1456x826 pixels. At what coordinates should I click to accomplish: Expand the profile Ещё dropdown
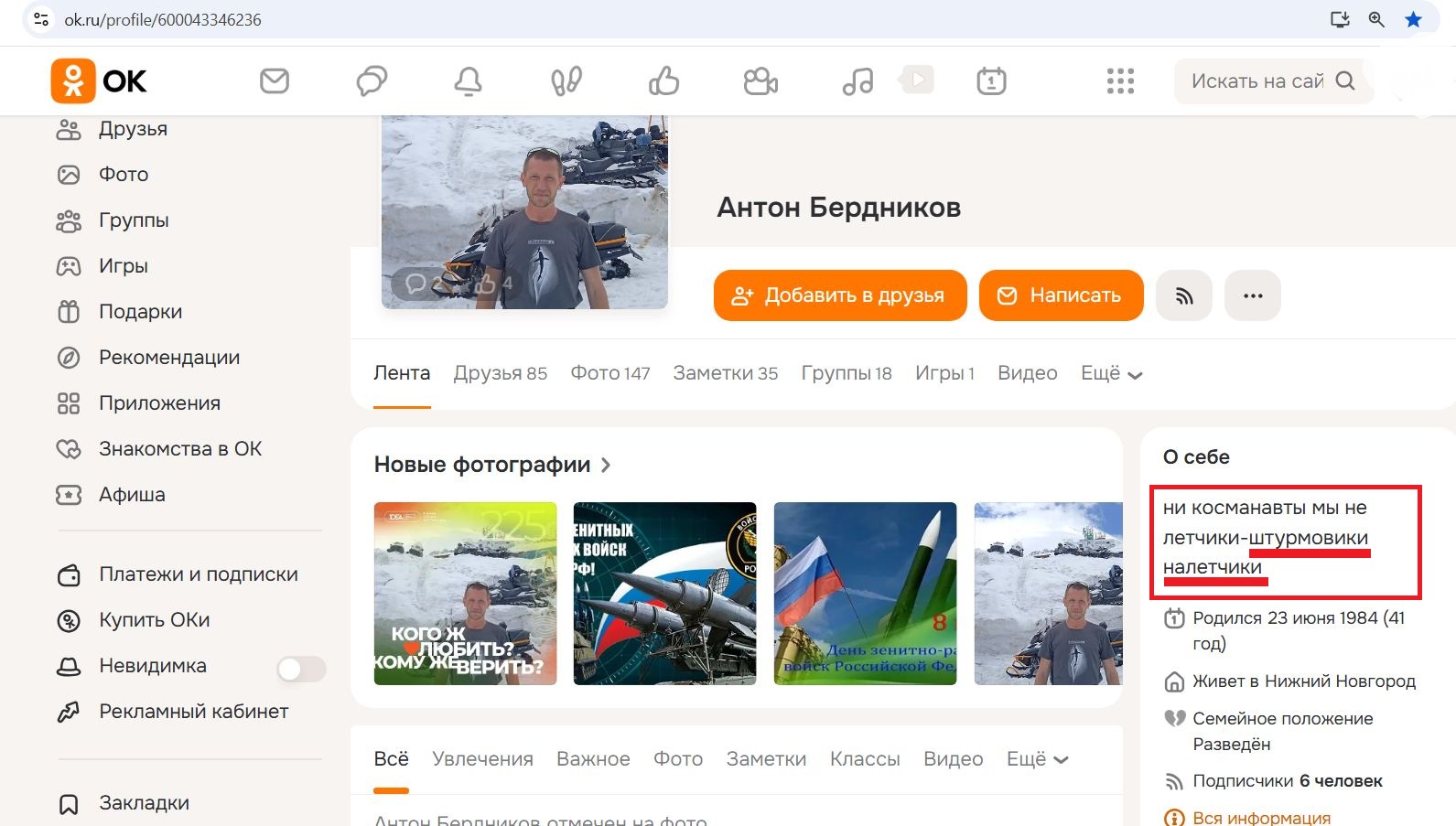pos(1112,373)
